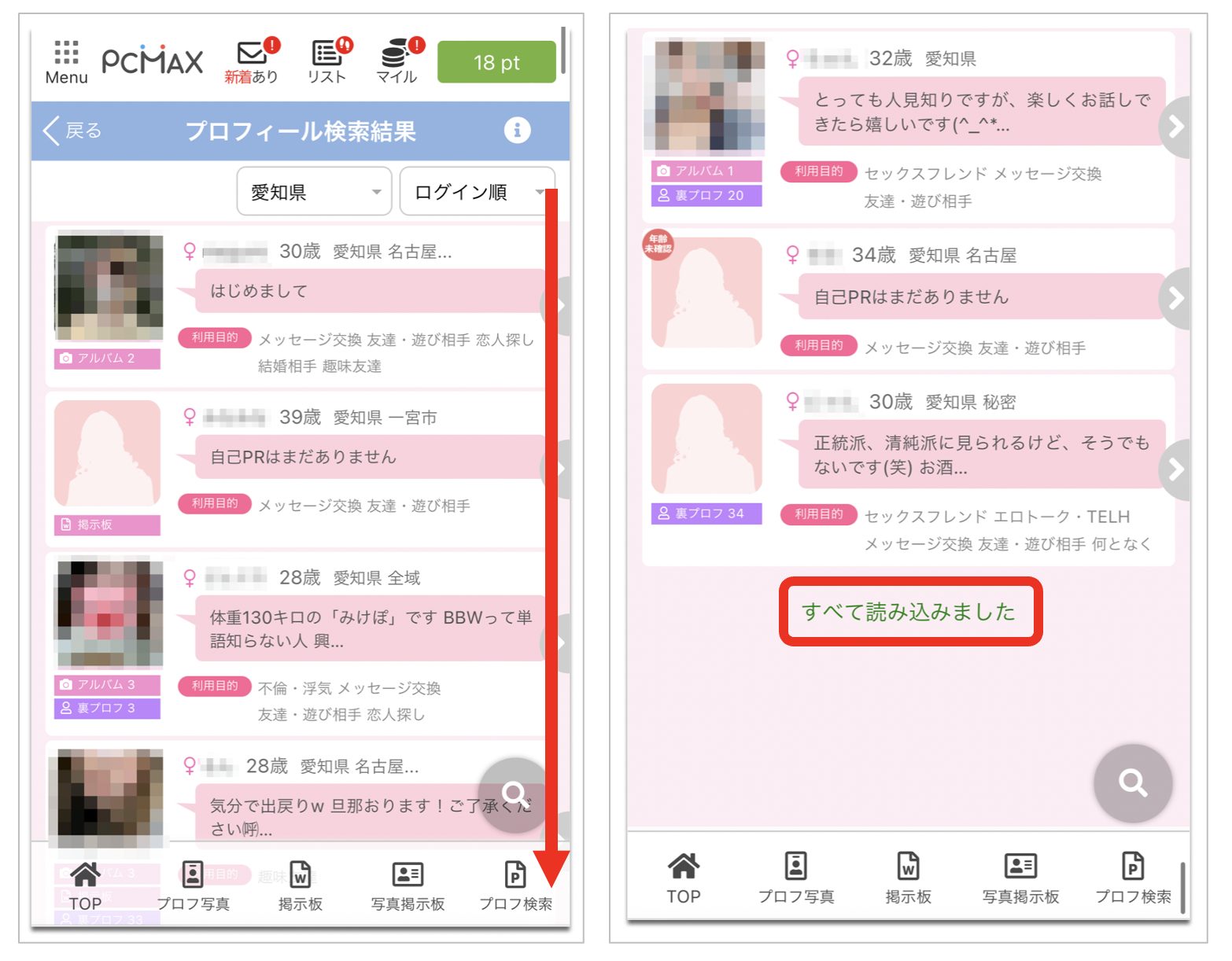The width and height of the screenshot is (1232, 961).
Task: Open the ログイン順 sort order dropdown
Action: 477,192
